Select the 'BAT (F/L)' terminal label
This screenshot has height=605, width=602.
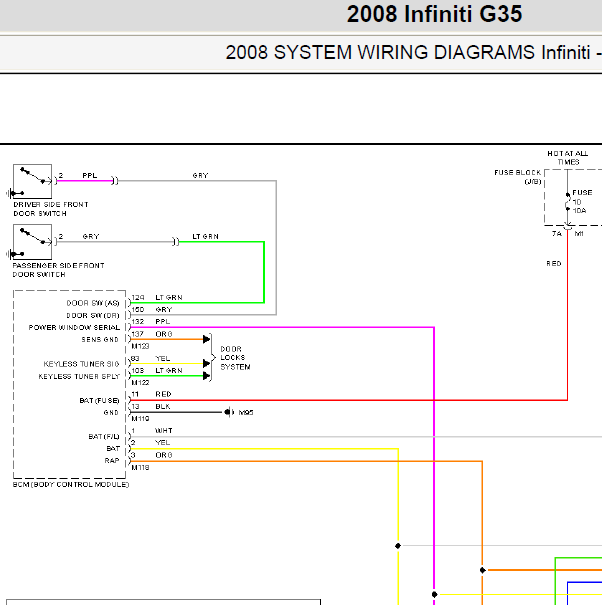click(104, 437)
